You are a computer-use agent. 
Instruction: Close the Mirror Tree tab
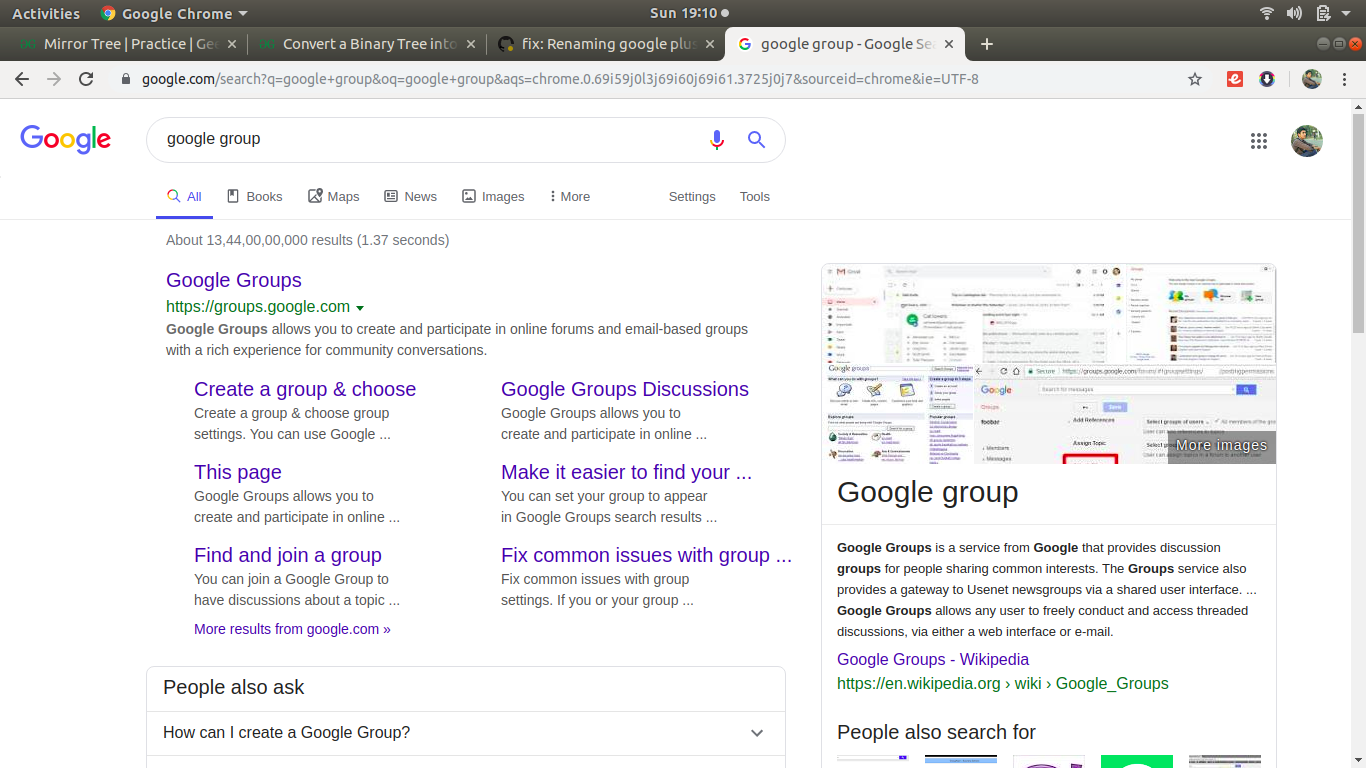point(232,44)
